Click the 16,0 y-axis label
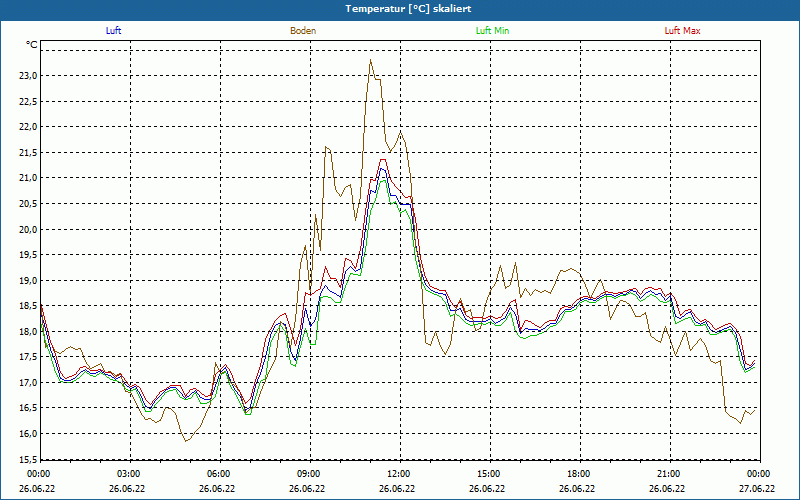 coord(29,433)
